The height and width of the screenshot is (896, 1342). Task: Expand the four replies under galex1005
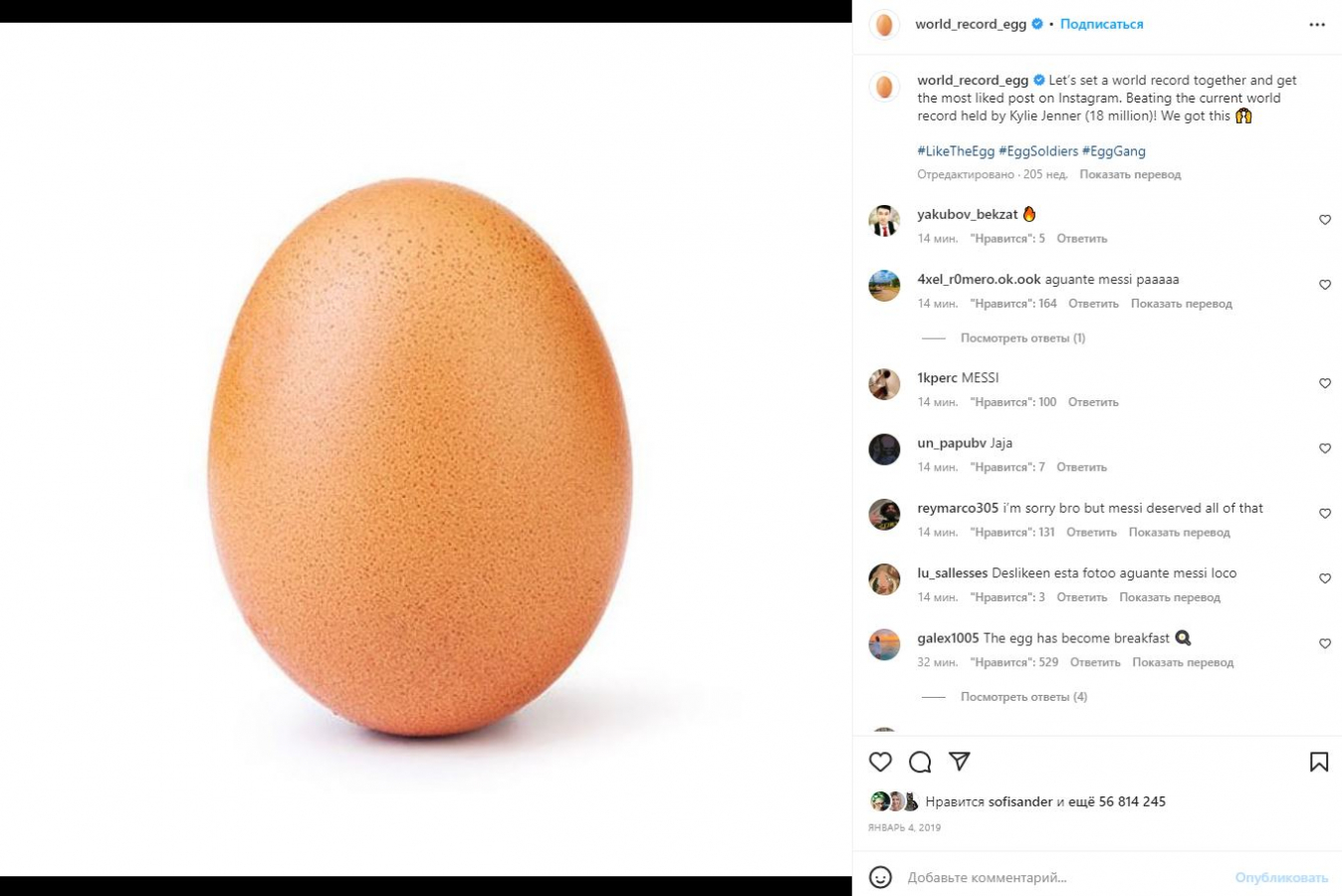[1023, 697]
